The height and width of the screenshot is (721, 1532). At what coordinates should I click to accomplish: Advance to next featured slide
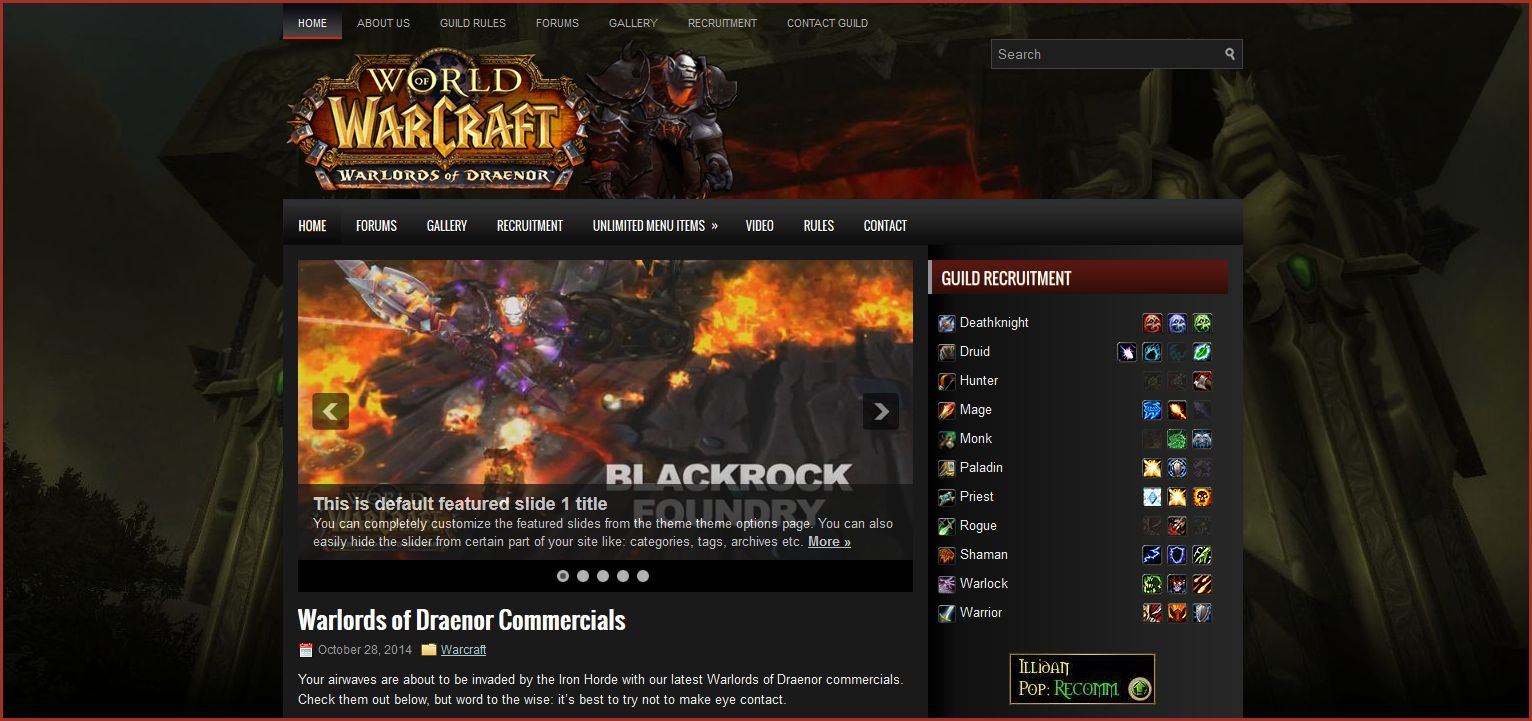[881, 411]
